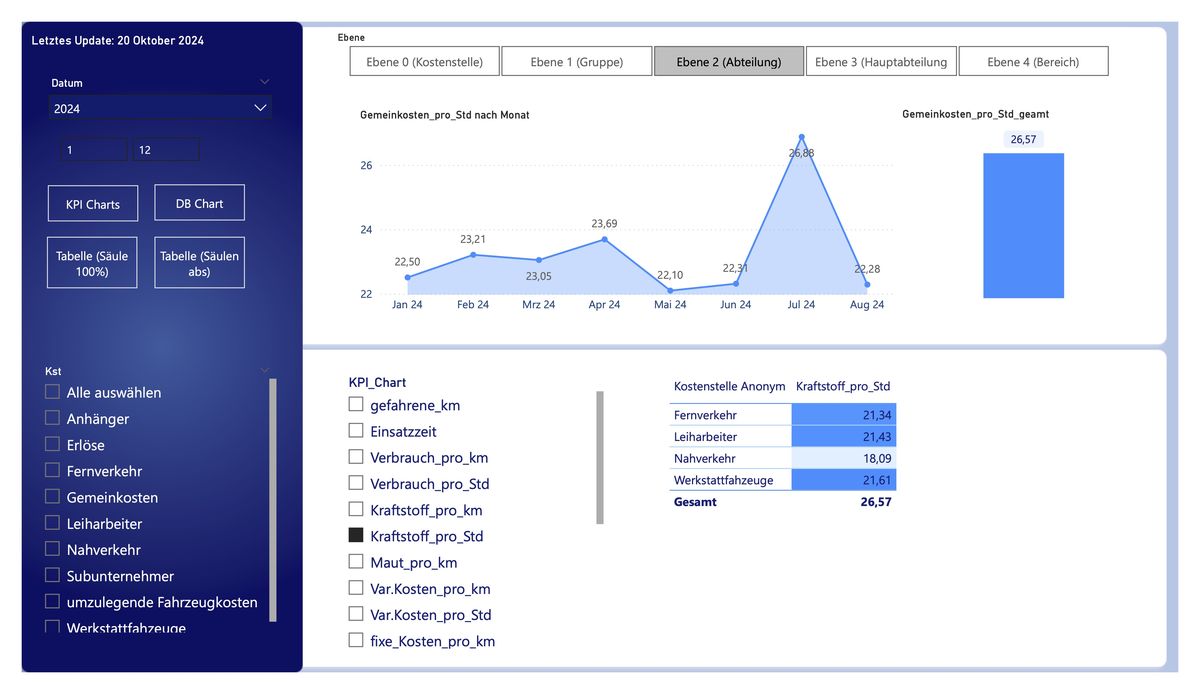Check Verbrauch_pro_km in KPI_Chart
This screenshot has width=1200, height=694.
pos(355,457)
